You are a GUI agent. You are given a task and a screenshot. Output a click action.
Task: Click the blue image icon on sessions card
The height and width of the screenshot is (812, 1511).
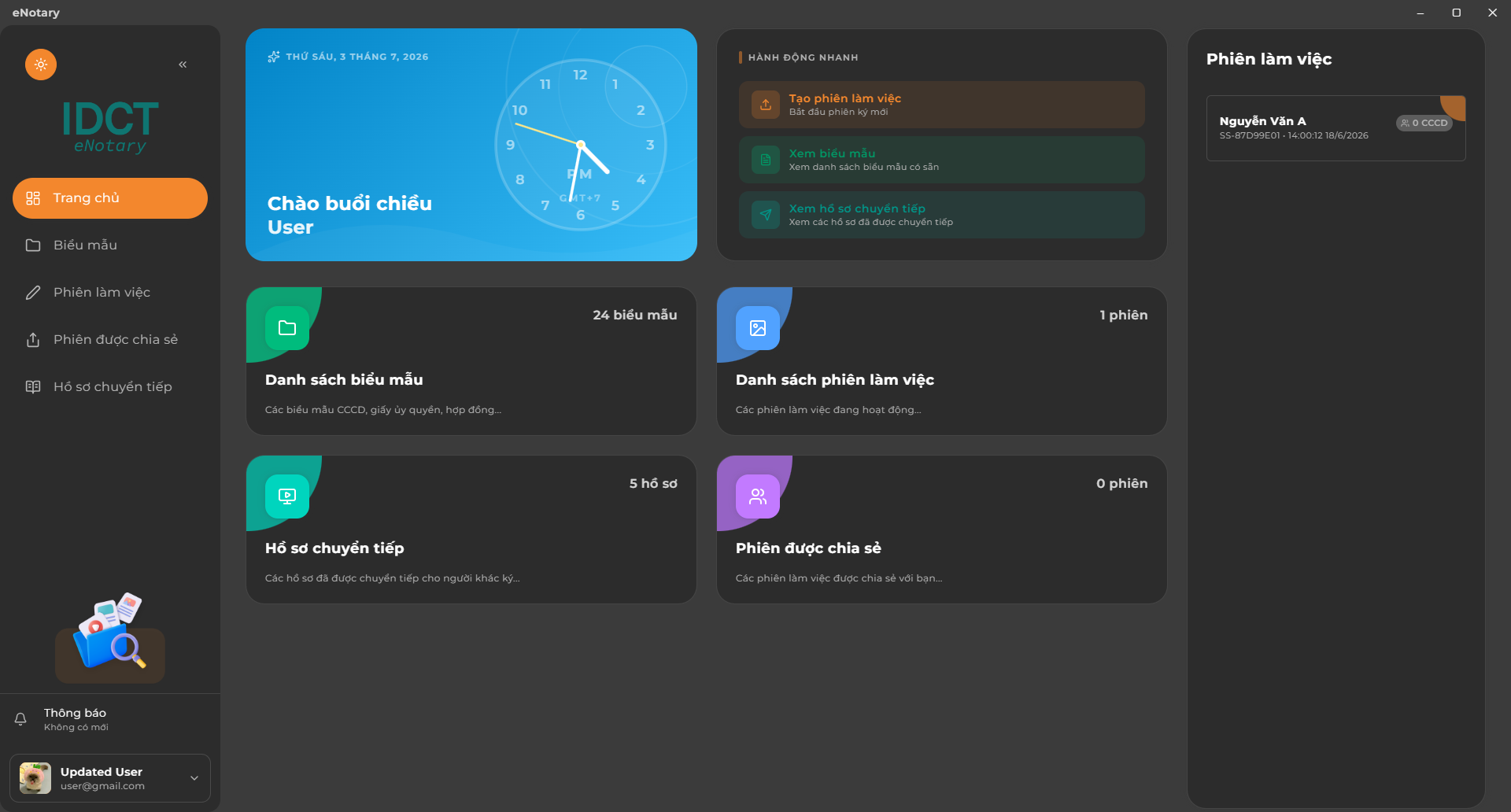(758, 328)
